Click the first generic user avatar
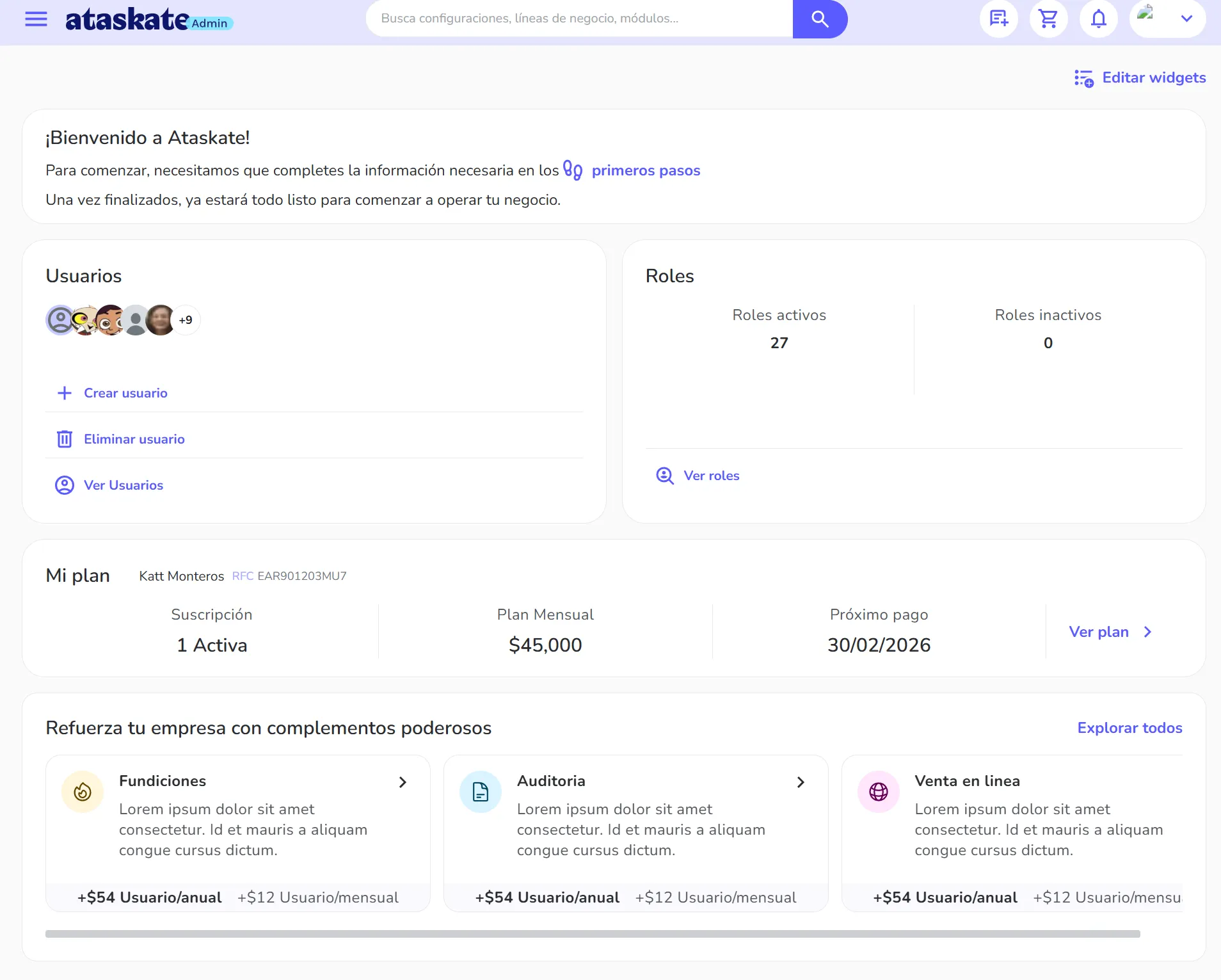The height and width of the screenshot is (980, 1221). [x=61, y=320]
